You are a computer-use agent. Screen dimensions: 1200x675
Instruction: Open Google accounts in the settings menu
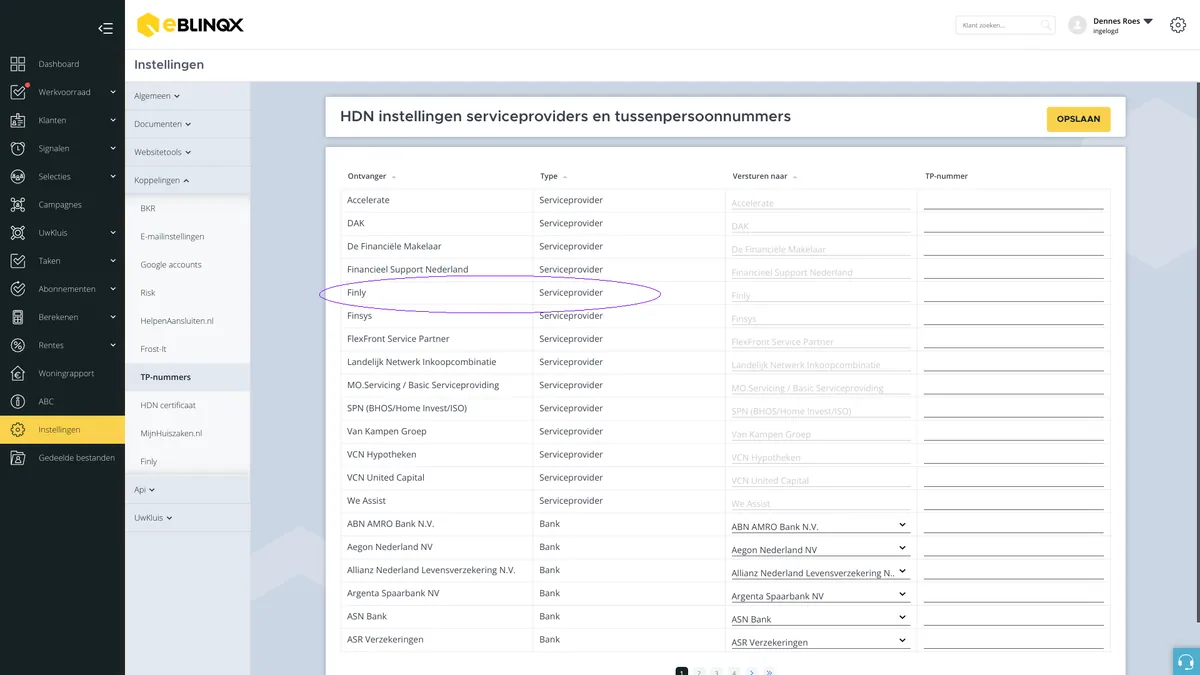(x=171, y=265)
